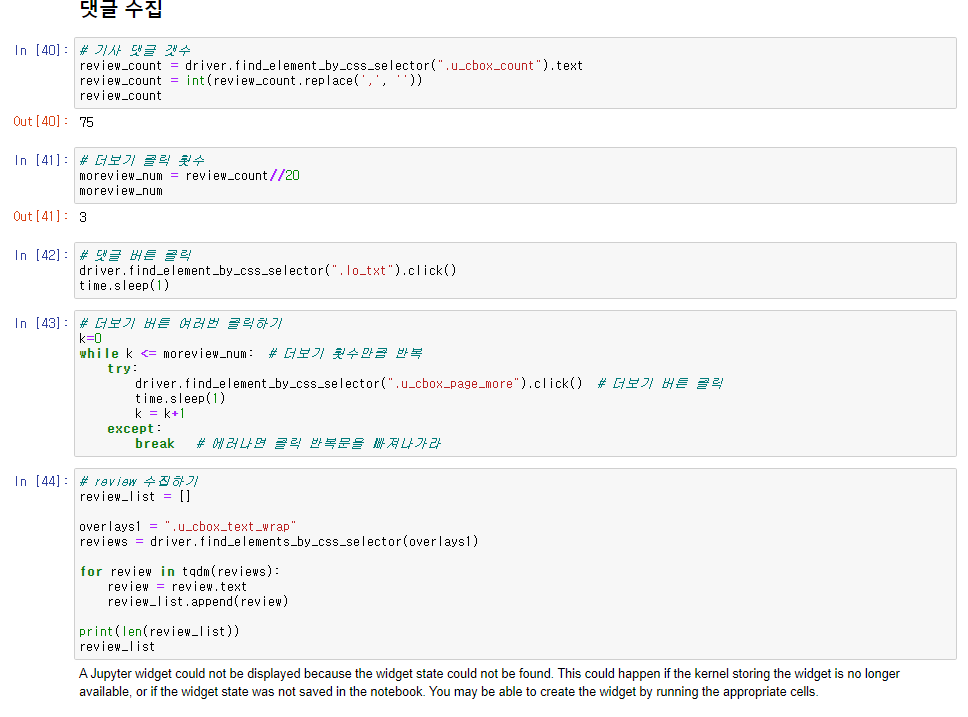Click the '.u_cbox_page_more' selector string
The image size is (968, 717).
coord(453,384)
